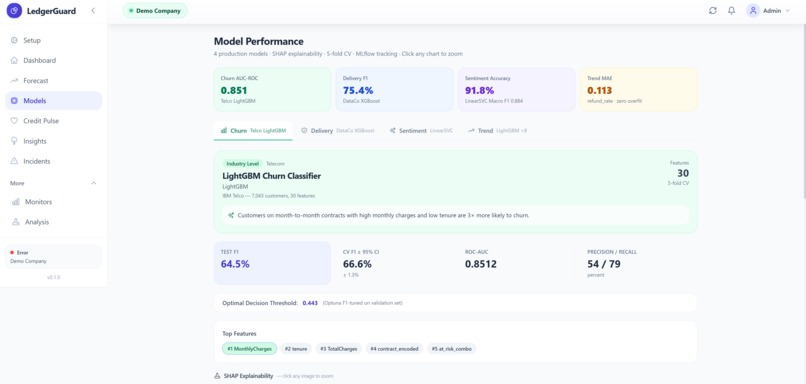Open the Incidents page
Viewport: 806px width, 384px height.
point(53,161)
